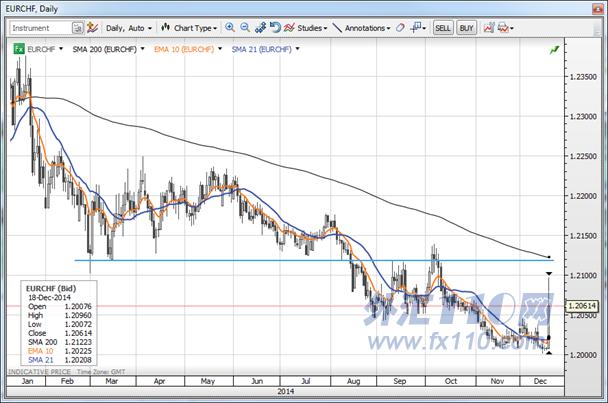Click the 2014 year bar on axis
This screenshot has height=403, width=608.
coord(286,391)
